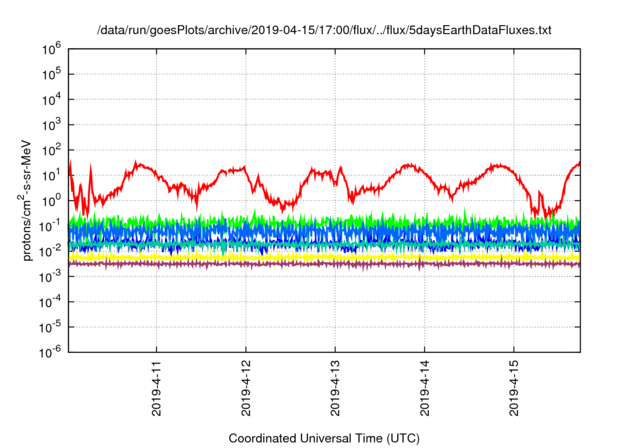Click the 10^-6 y-axis label
640x448 pixels.
(50, 352)
